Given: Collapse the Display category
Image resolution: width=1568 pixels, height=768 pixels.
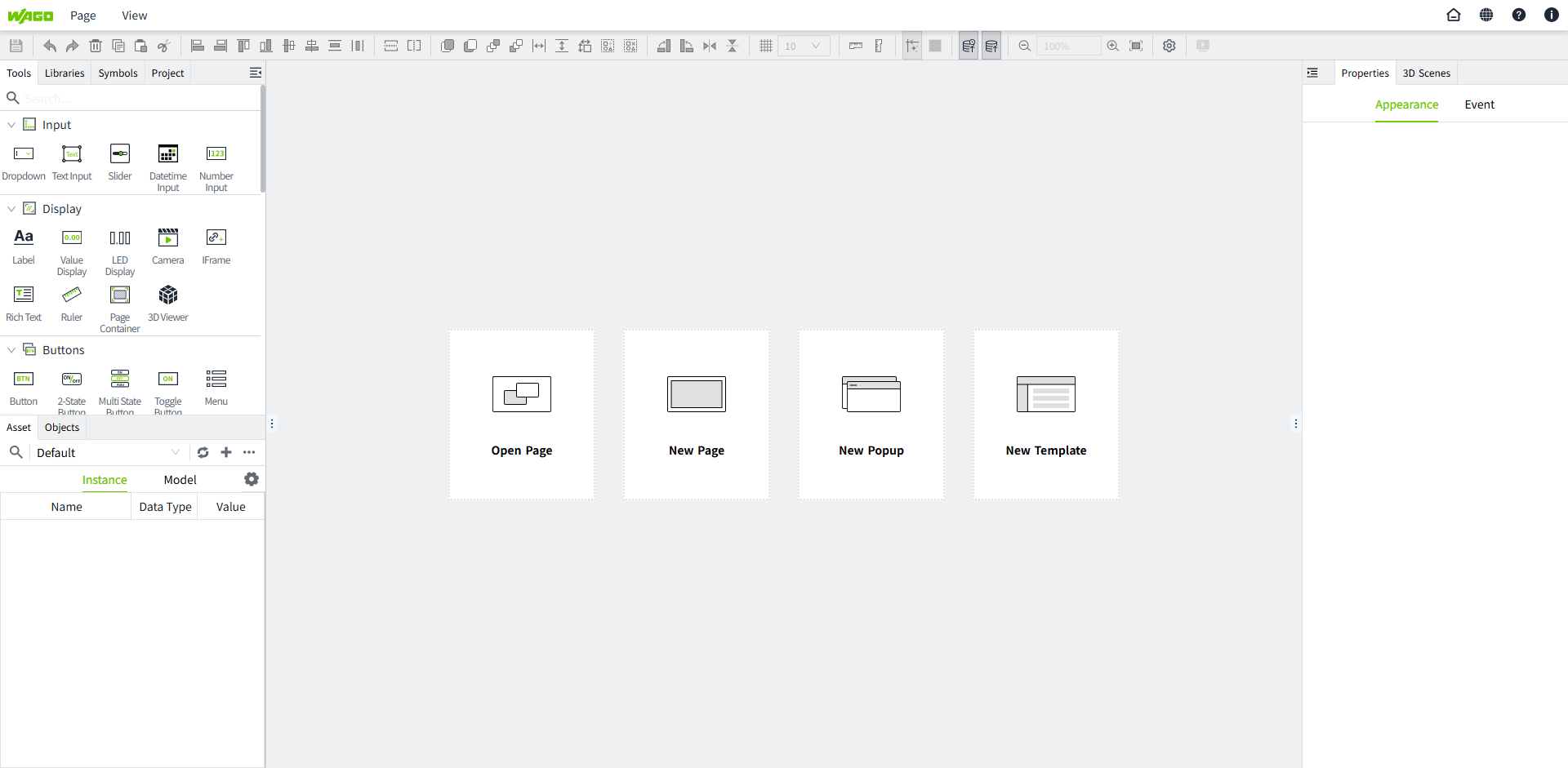Looking at the screenshot, I should 11,209.
